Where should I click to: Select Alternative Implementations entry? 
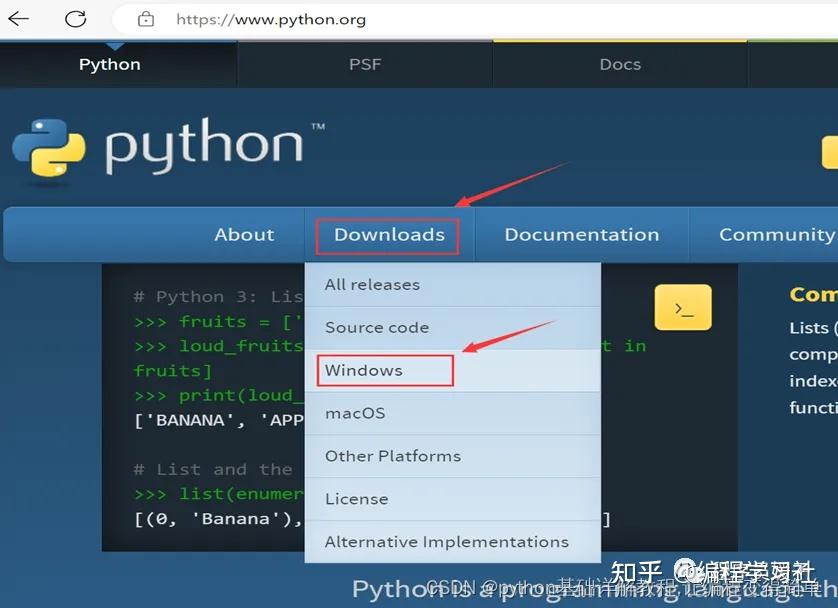(447, 541)
